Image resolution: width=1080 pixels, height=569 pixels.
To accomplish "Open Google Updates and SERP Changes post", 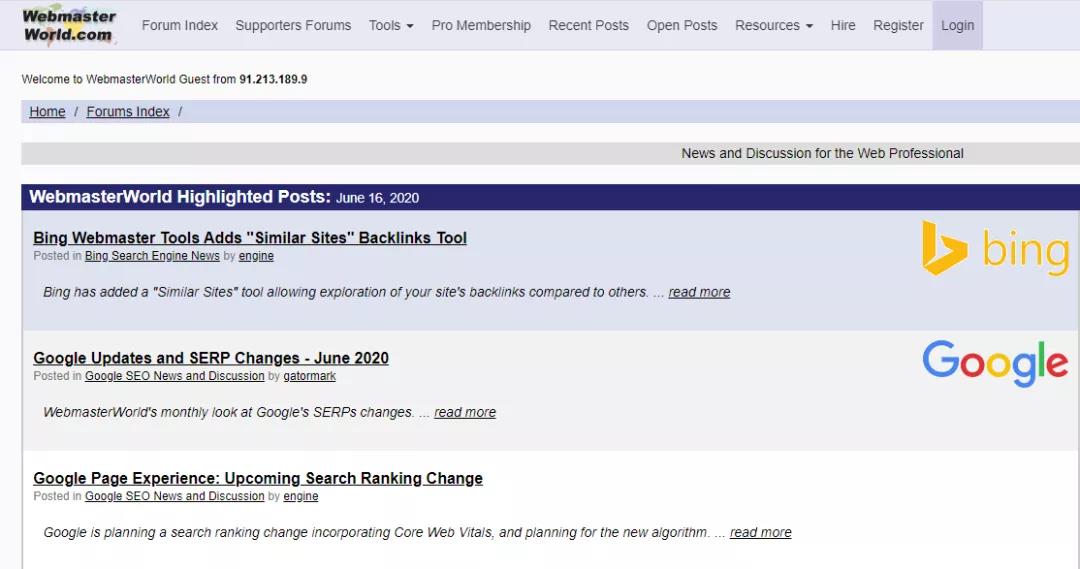I will click(211, 358).
